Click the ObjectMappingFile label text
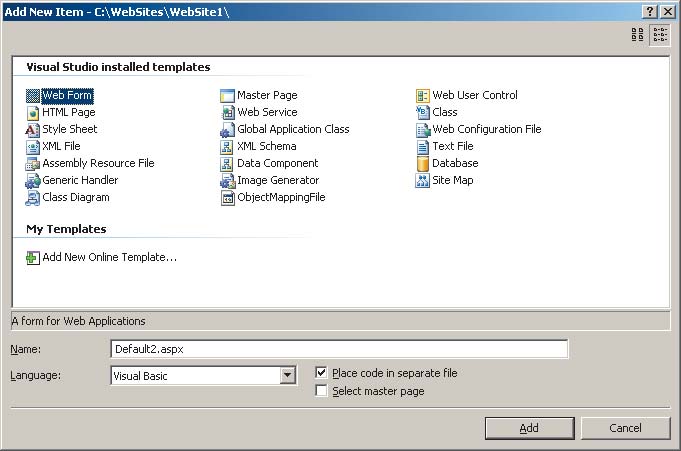 pos(281,197)
